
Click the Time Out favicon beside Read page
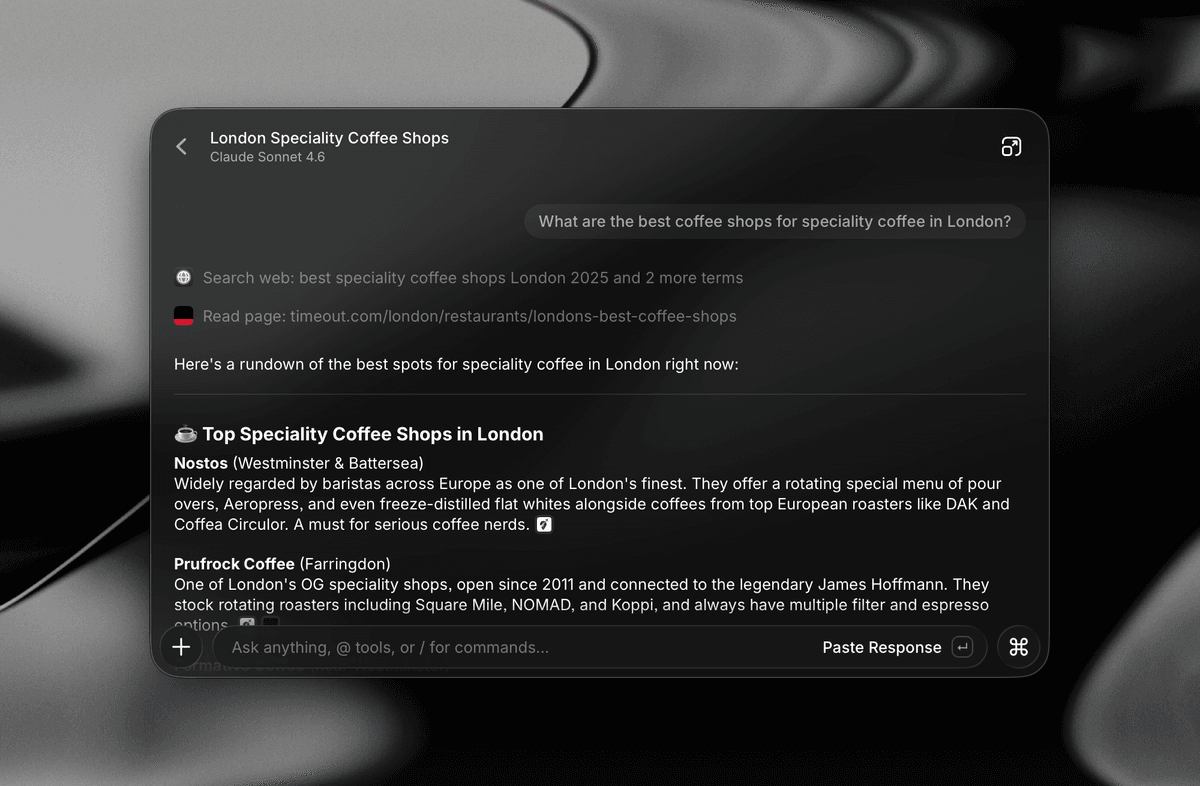click(183, 316)
